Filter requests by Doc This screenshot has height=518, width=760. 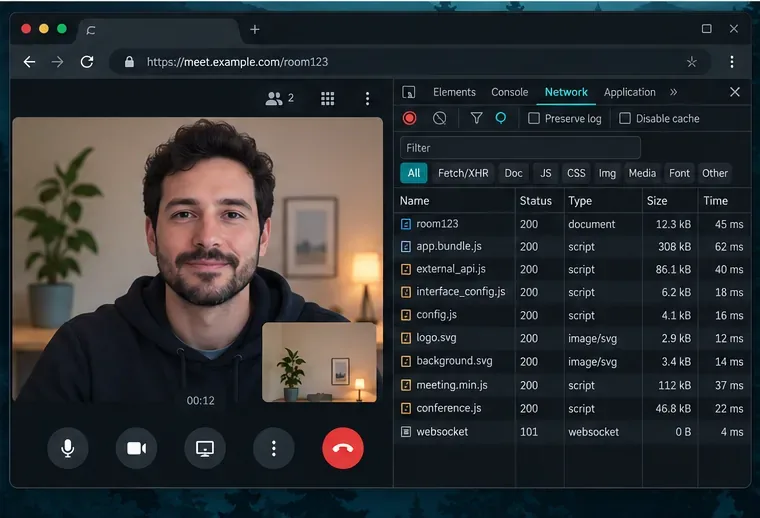(513, 173)
